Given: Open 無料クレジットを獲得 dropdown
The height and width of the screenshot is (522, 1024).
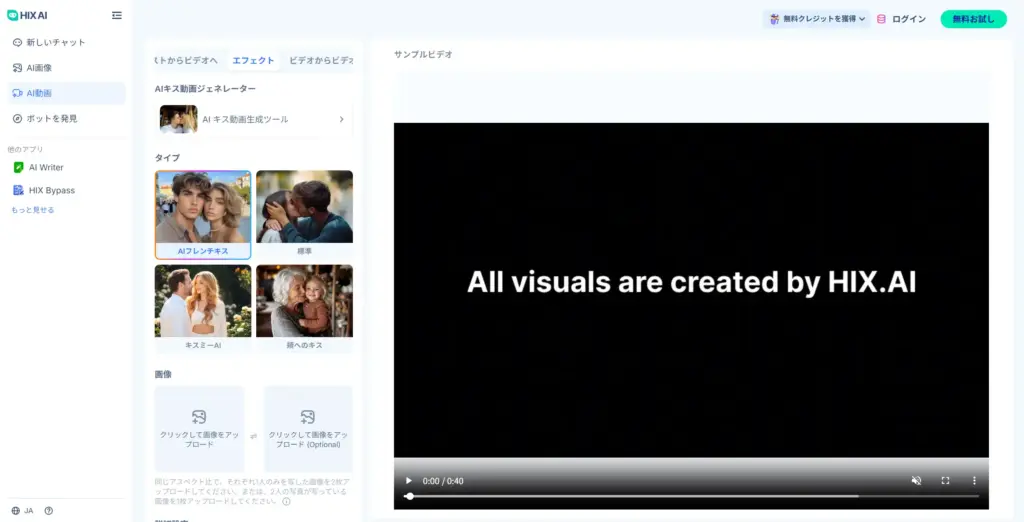Looking at the screenshot, I should (816, 19).
